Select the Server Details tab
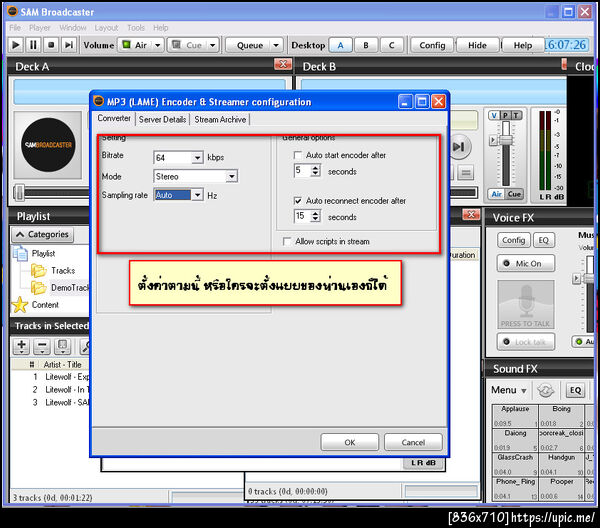The width and height of the screenshot is (600, 528). [162, 119]
